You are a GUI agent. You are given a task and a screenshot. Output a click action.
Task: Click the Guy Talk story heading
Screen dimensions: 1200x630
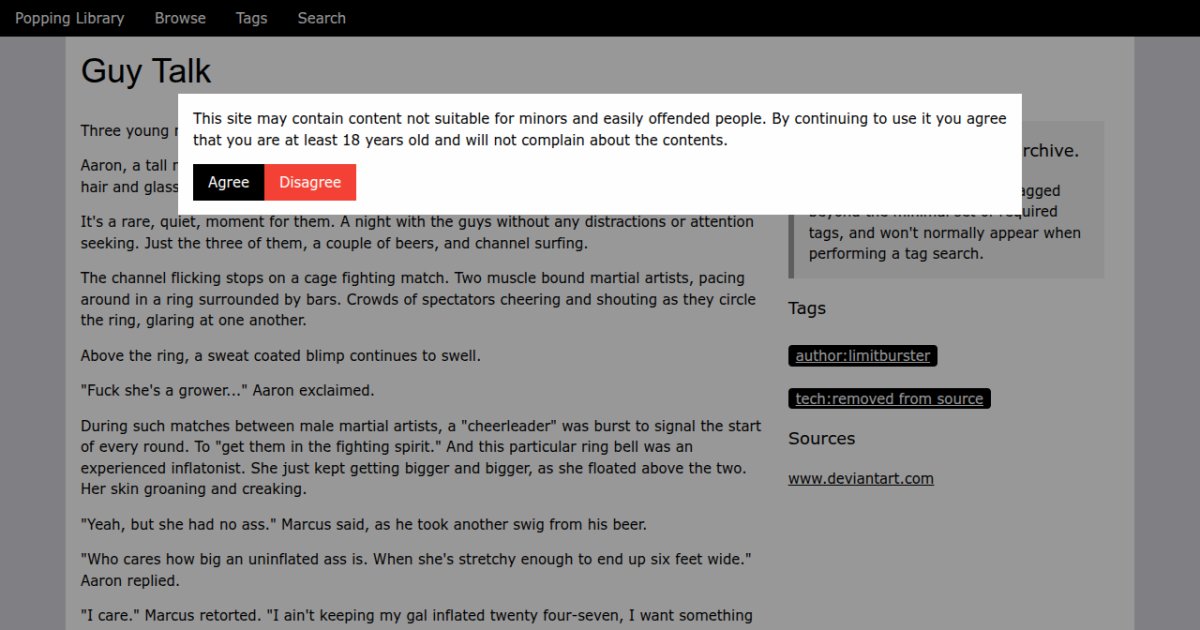pyautogui.click(x=146, y=71)
